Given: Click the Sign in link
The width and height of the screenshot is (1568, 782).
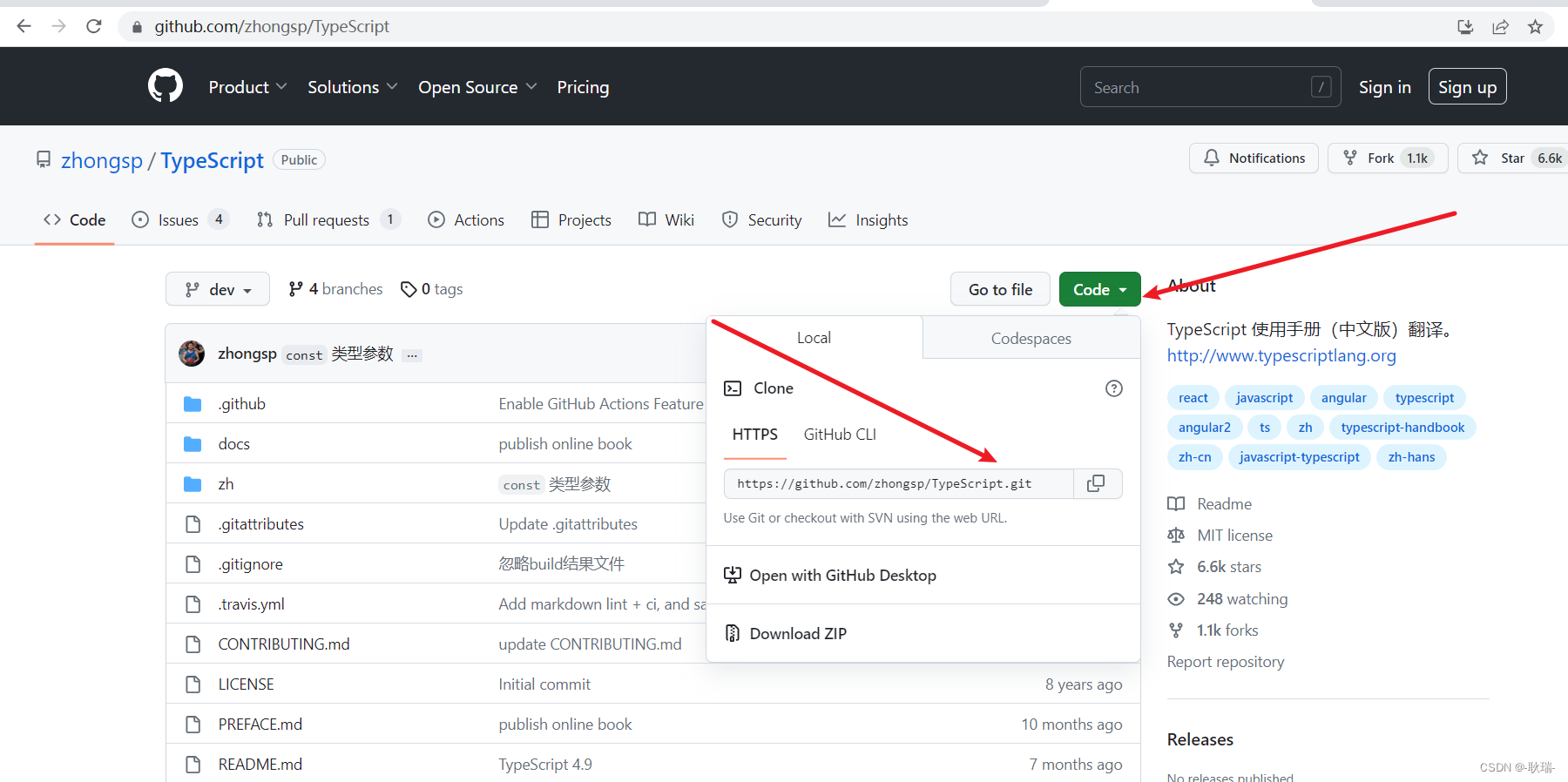Looking at the screenshot, I should coord(1385,87).
